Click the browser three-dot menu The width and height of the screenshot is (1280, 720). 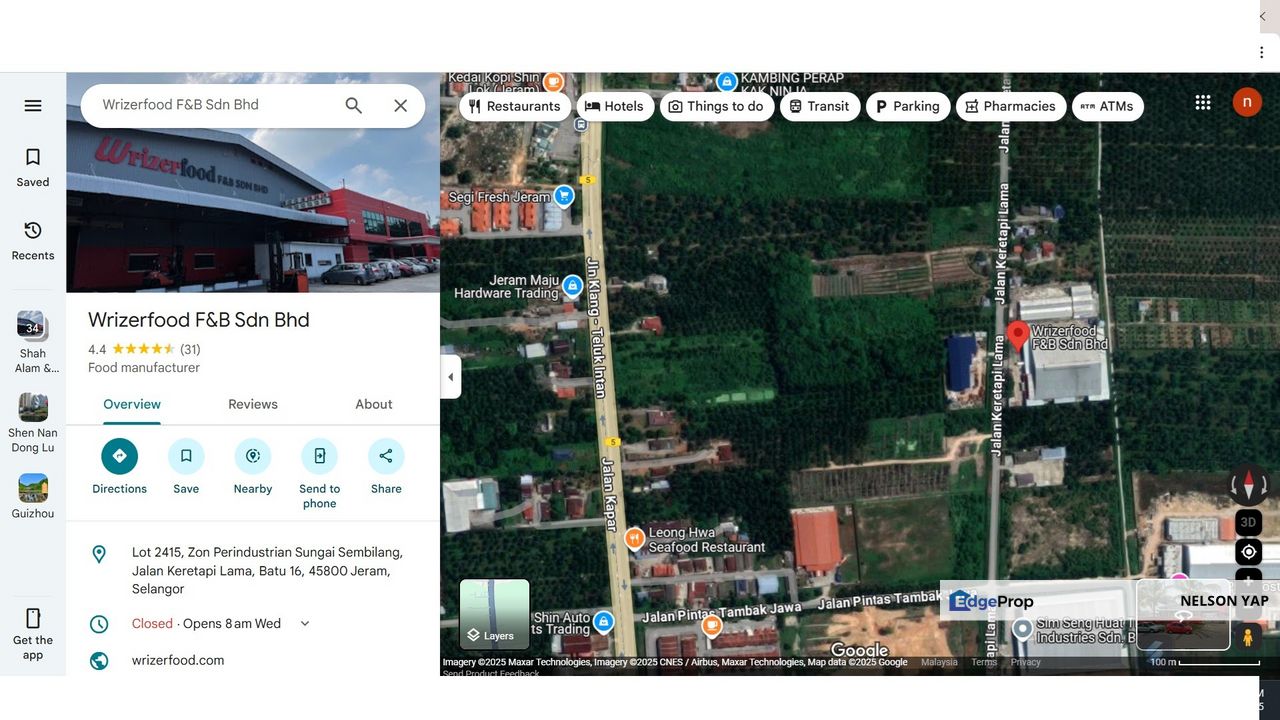[x=1262, y=51]
